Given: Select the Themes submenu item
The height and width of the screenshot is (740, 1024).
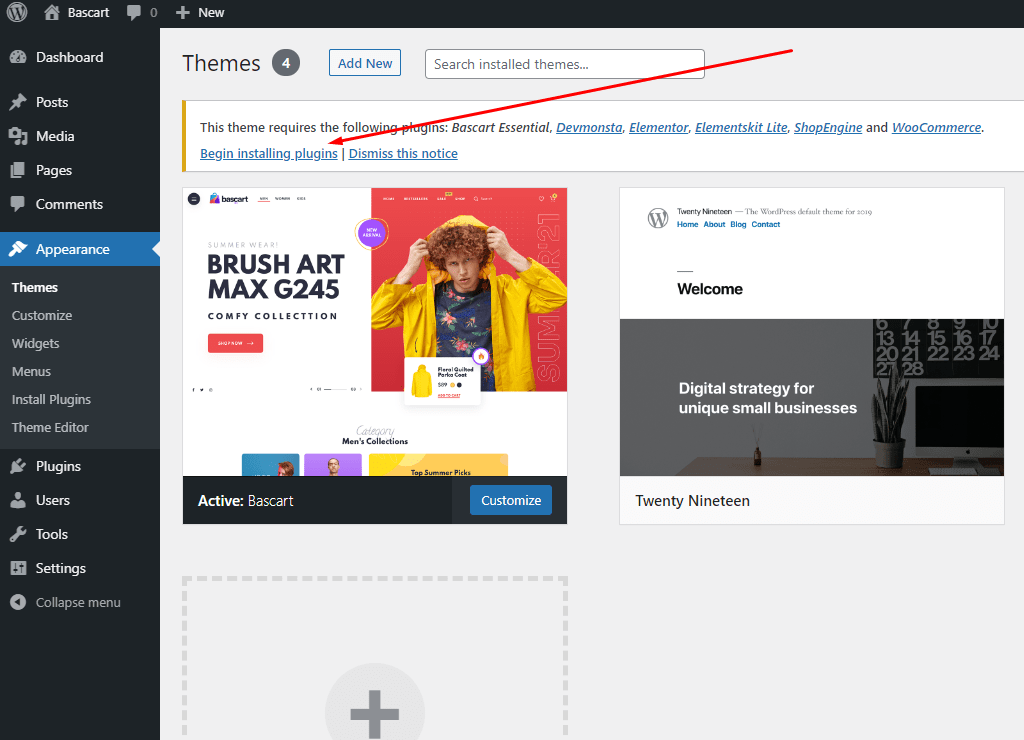Looking at the screenshot, I should pyautogui.click(x=35, y=287).
